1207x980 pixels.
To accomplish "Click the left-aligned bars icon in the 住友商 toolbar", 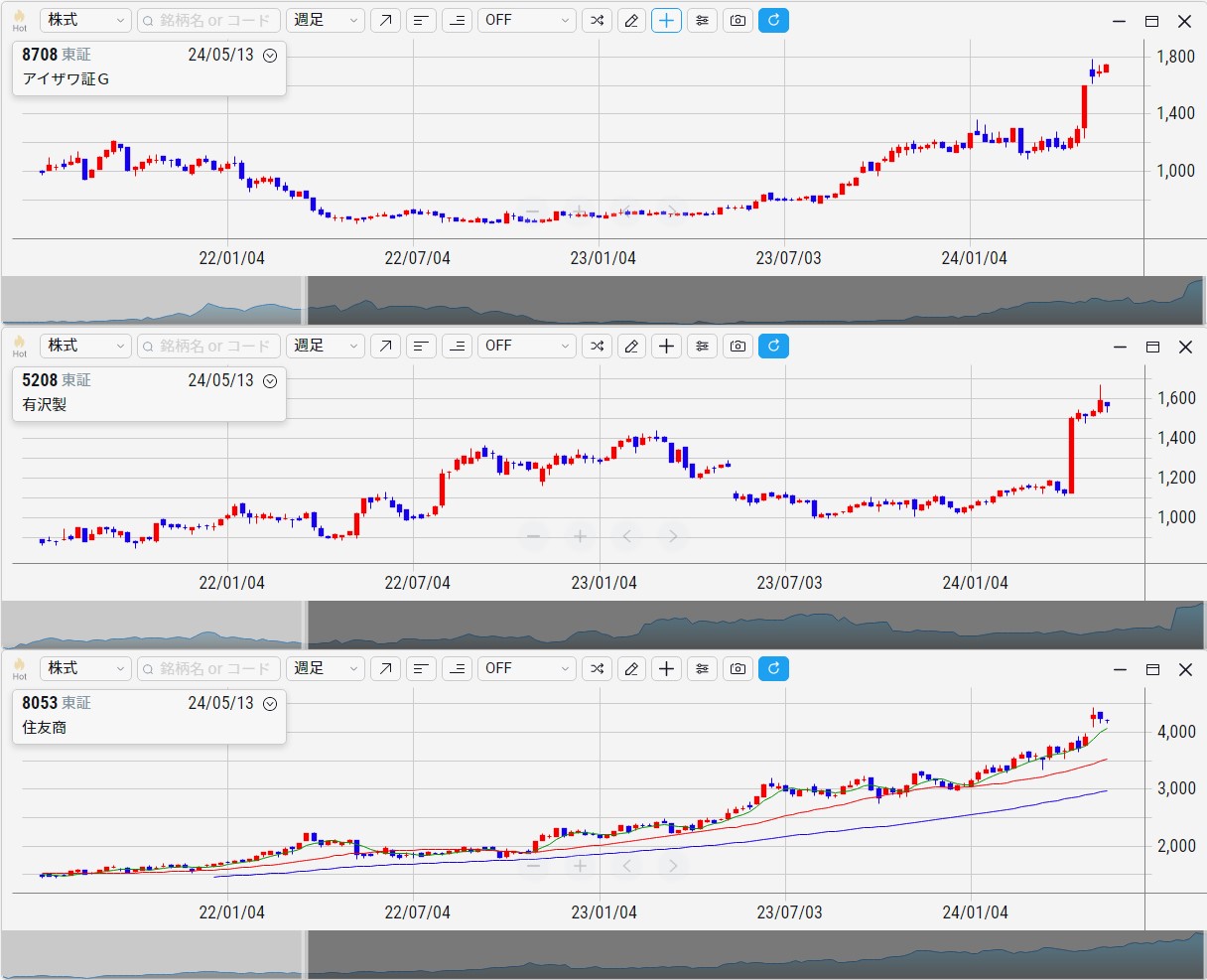I will click(422, 668).
